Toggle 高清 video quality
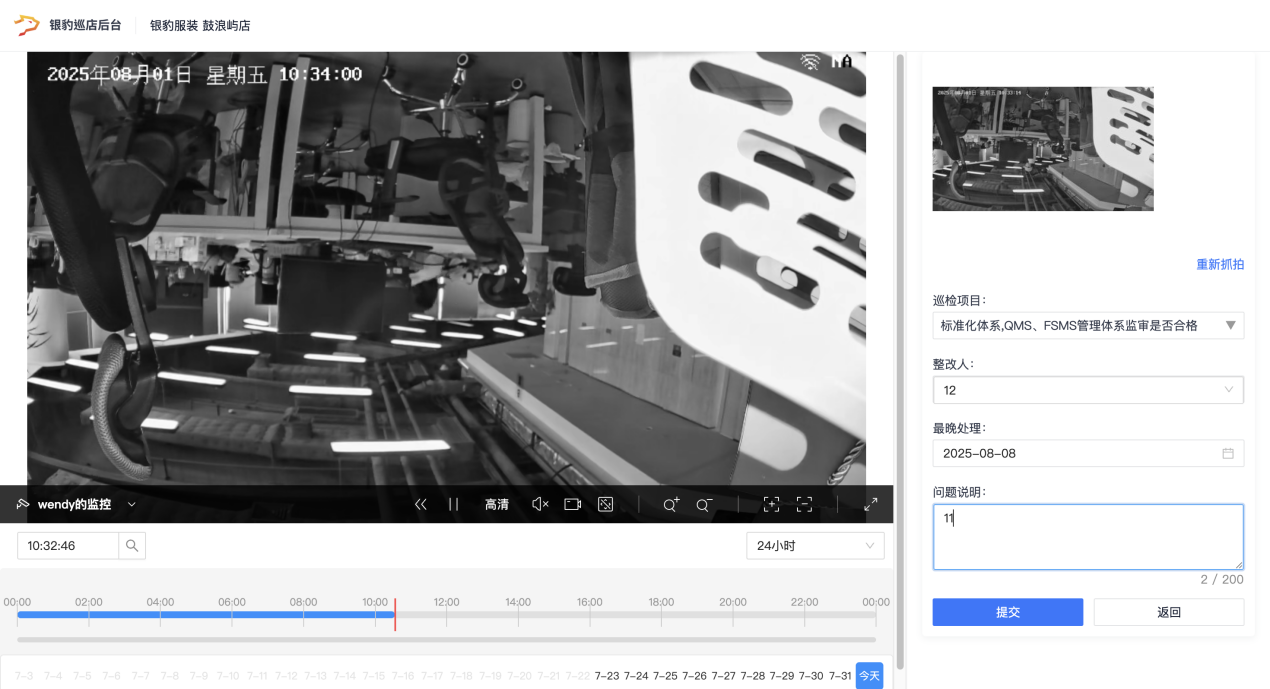The height and width of the screenshot is (689, 1270). pyautogui.click(x=497, y=505)
